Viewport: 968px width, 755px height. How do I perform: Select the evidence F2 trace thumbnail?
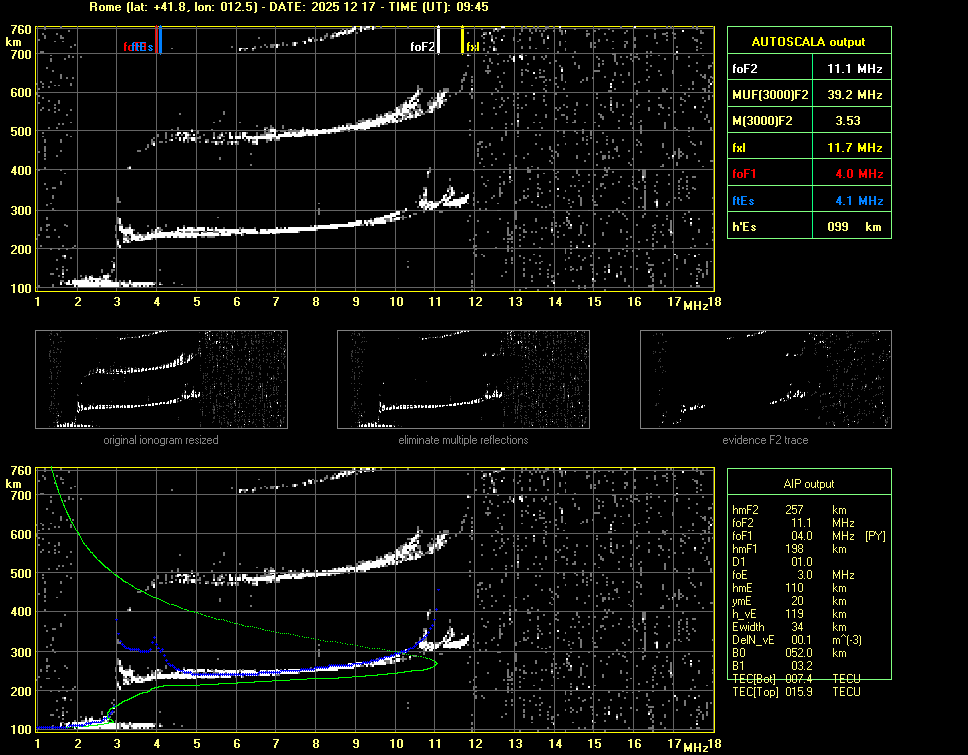765,379
